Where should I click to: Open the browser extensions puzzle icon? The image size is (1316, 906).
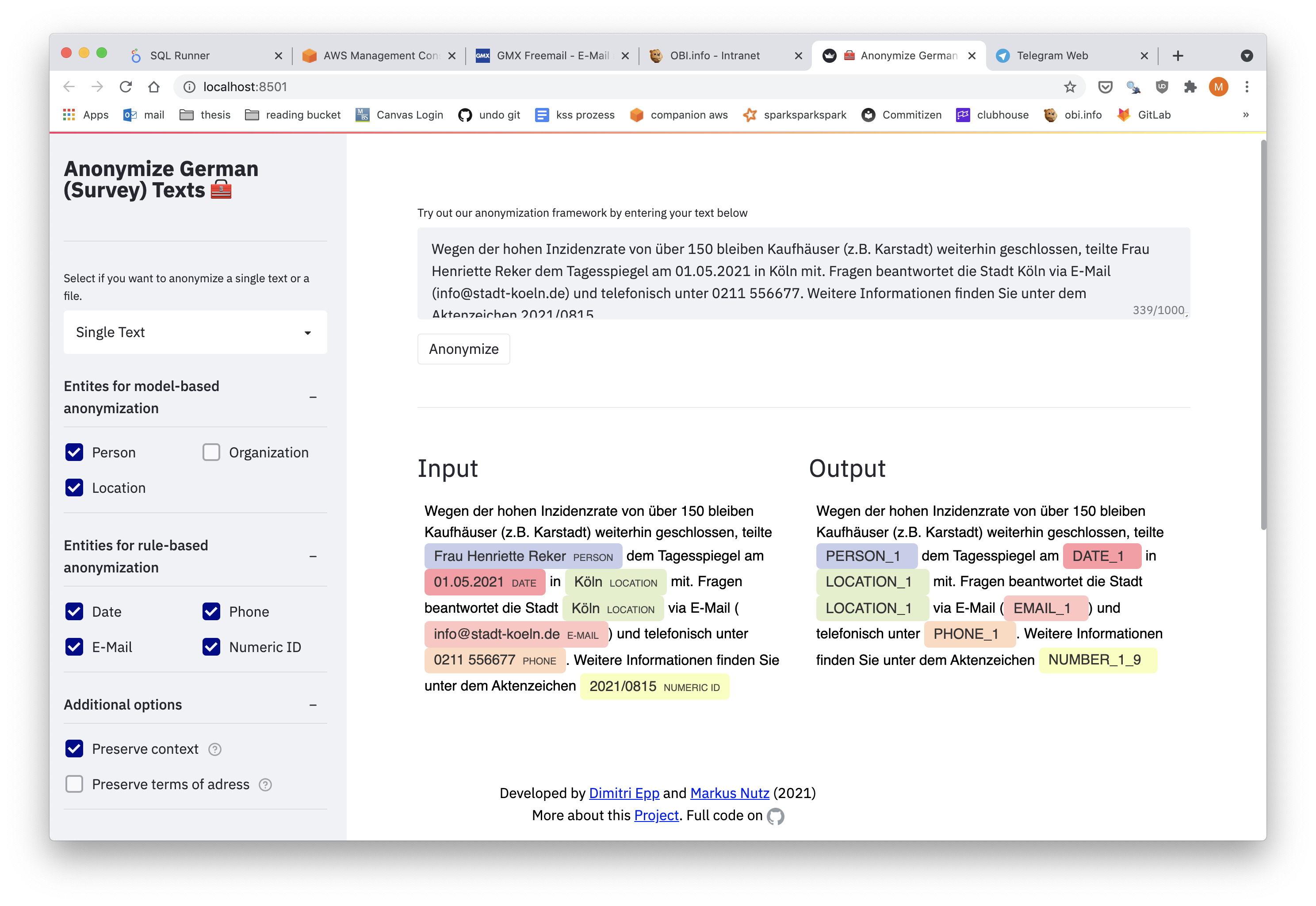1190,87
